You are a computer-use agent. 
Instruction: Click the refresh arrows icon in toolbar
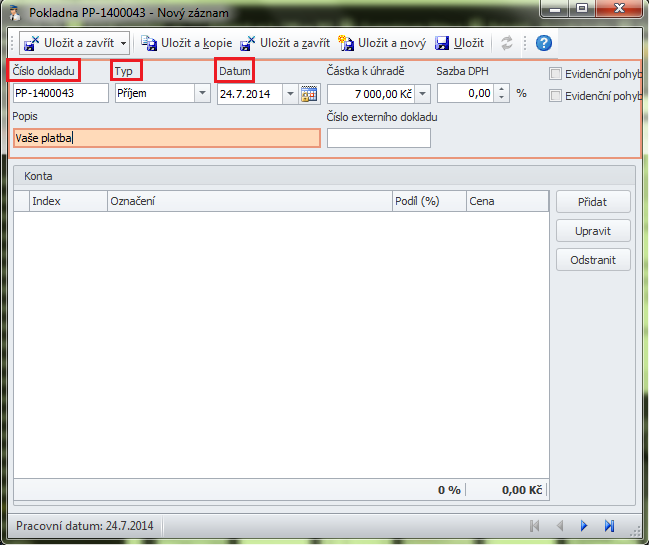pos(508,43)
